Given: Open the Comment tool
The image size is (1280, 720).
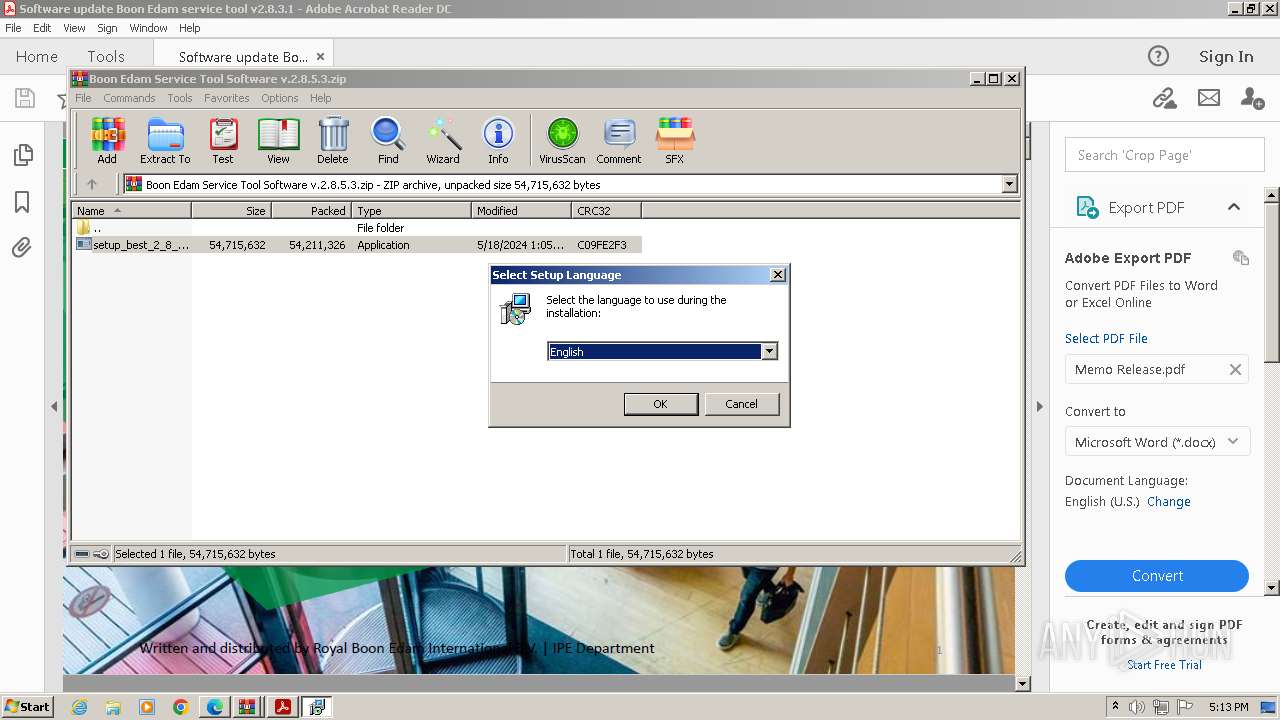Looking at the screenshot, I should pos(619,140).
